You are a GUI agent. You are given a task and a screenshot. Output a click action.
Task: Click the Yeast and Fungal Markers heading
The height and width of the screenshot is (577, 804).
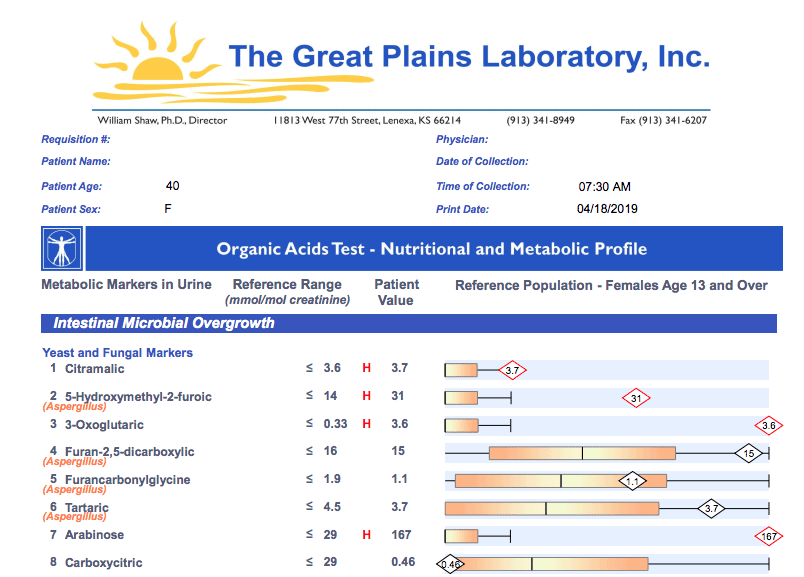click(117, 353)
